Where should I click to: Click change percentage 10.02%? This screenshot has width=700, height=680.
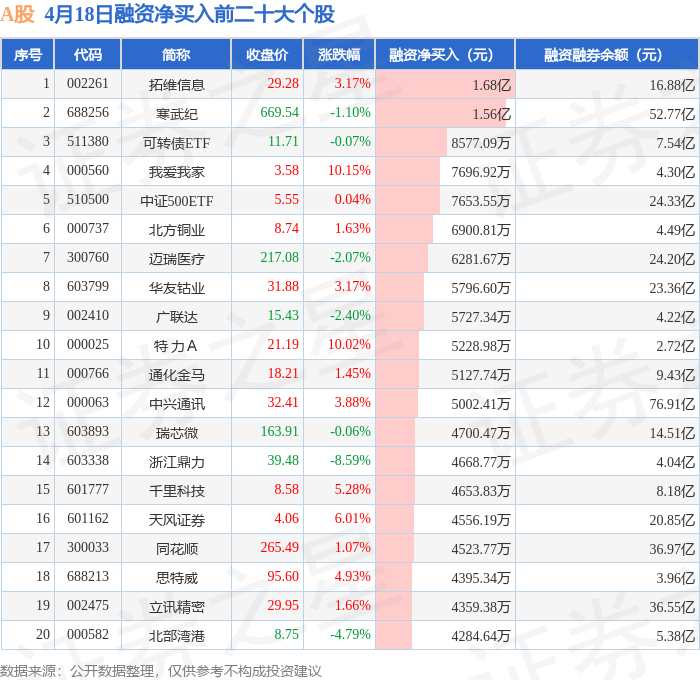point(350,344)
